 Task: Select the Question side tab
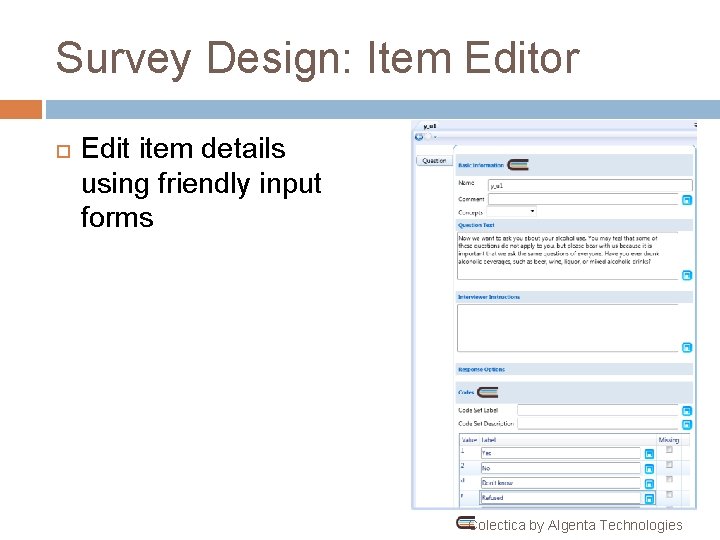[434, 161]
